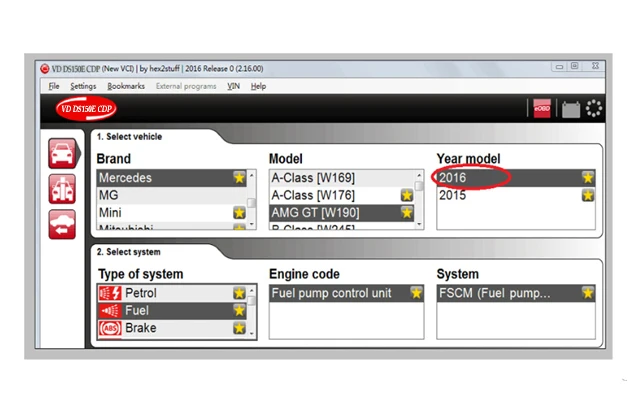640x418 pixels.
Task: Select Petrol type of system
Action: 172,293
